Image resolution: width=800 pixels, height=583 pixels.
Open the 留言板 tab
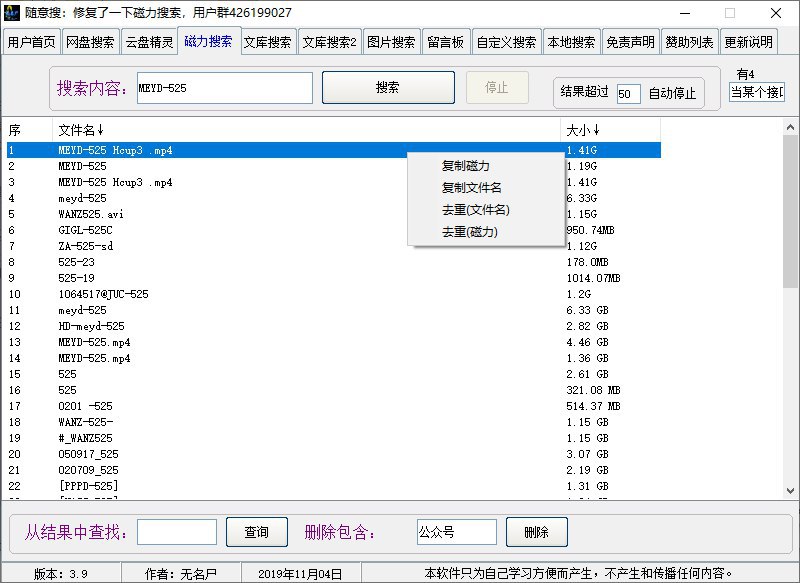click(x=446, y=42)
